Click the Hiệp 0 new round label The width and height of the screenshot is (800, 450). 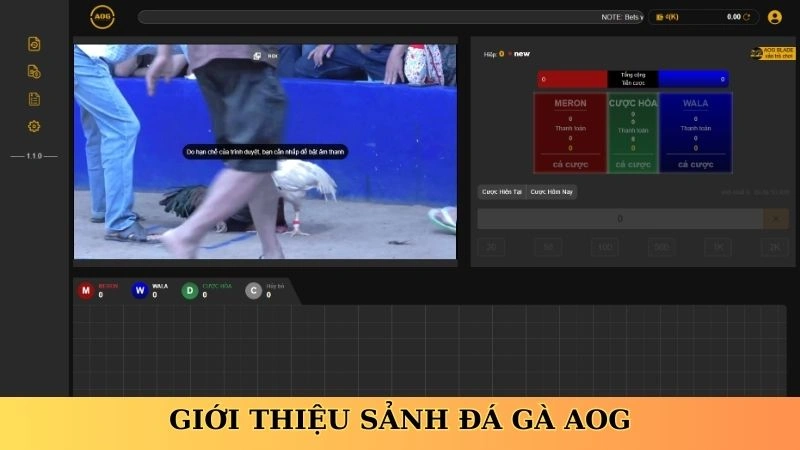click(507, 54)
